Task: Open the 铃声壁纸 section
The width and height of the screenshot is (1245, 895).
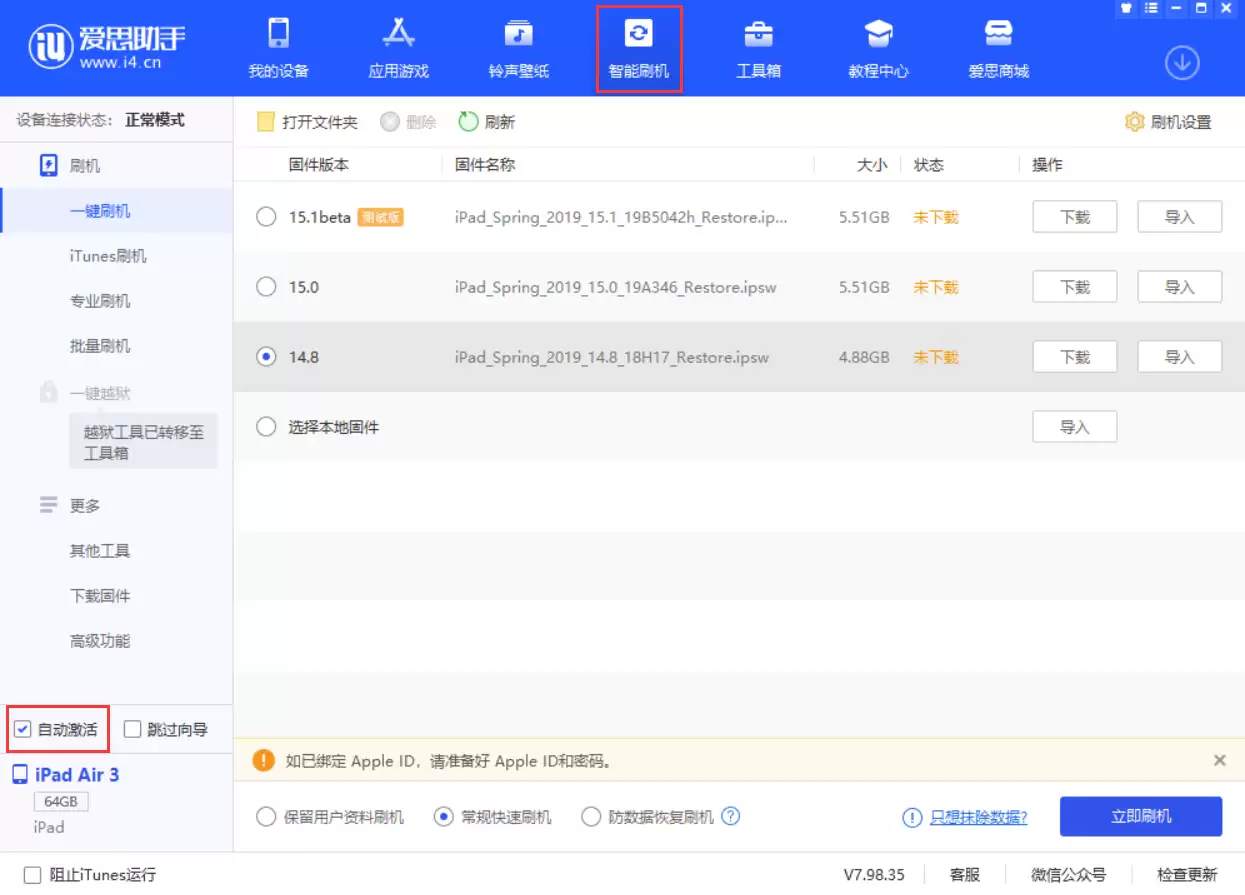Action: coord(518,48)
